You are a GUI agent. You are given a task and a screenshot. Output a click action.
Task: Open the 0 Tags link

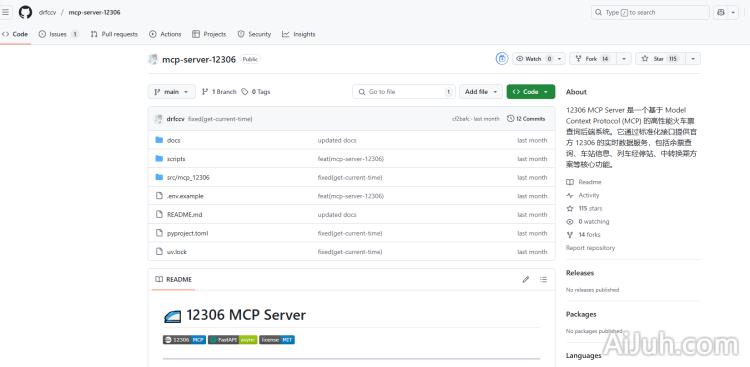256,91
